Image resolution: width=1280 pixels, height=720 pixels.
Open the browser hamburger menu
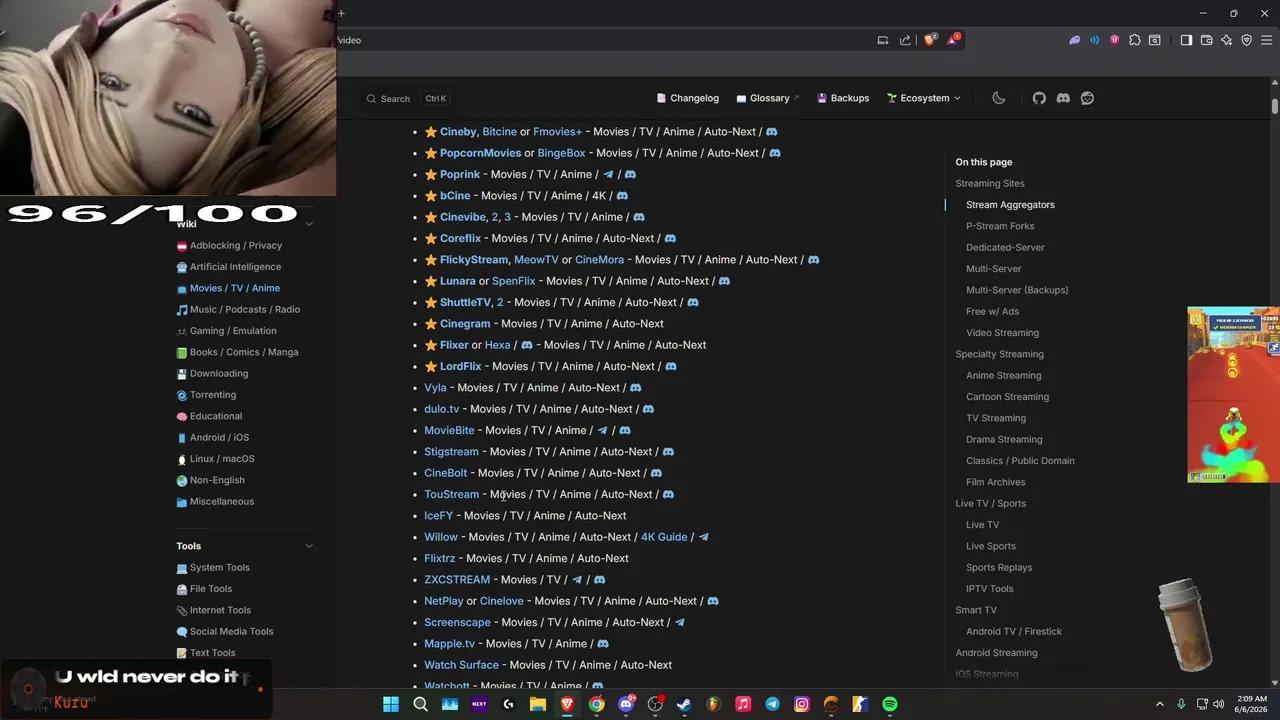tap(1266, 40)
